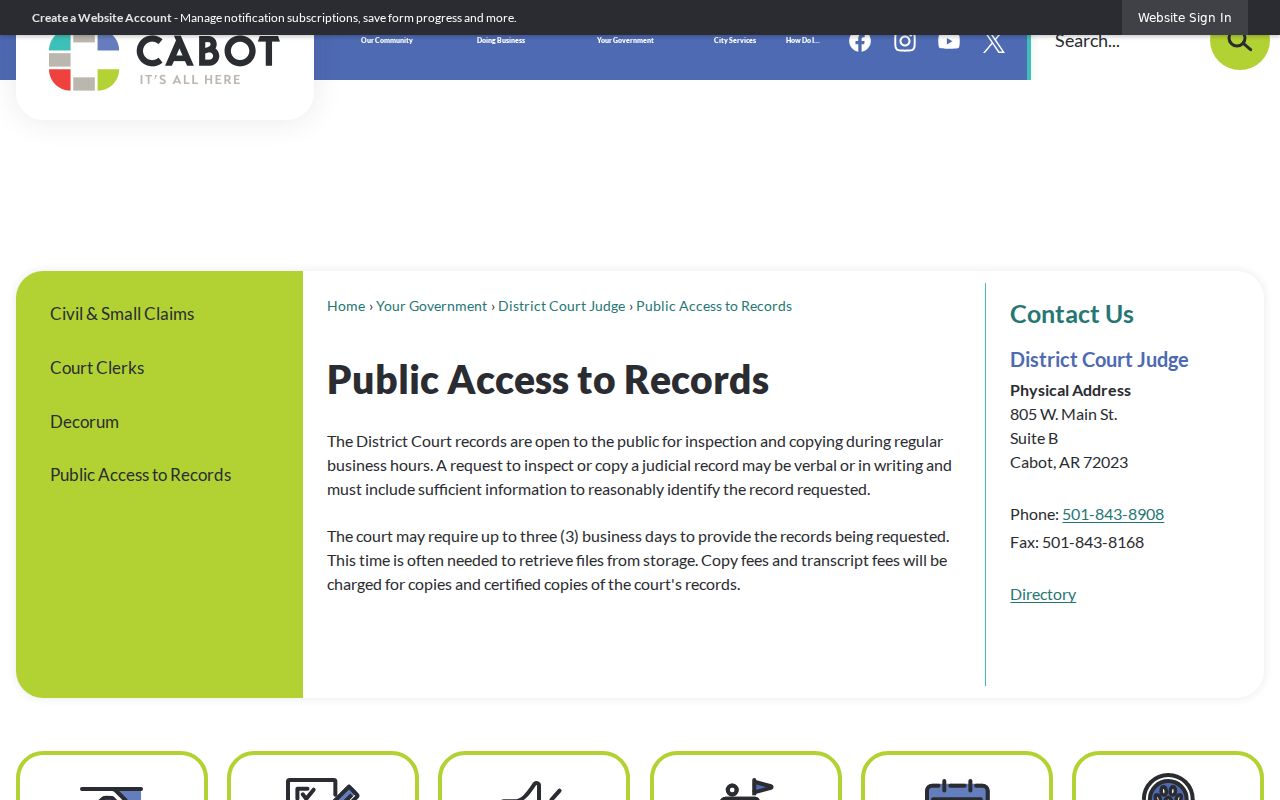Click the Create a Website Account link
The width and height of the screenshot is (1280, 800).
tap(102, 17)
